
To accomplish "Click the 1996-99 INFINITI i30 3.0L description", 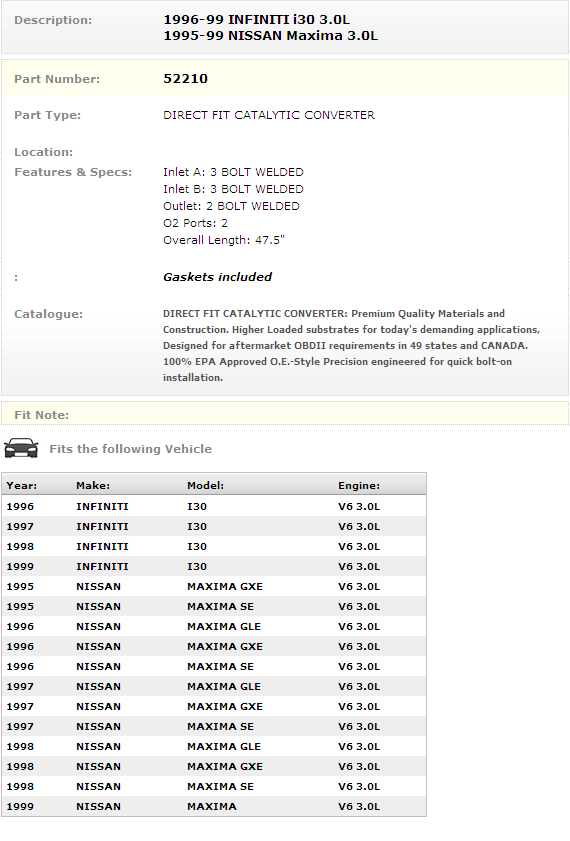I will pos(256,20).
